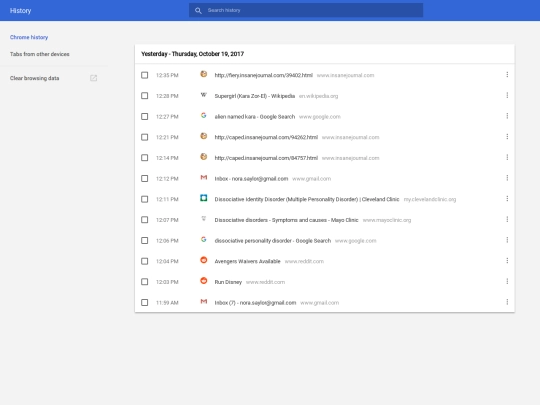Click the Cleveland Clinic favicon
Viewport: 540px width, 405px height.
click(204, 198)
